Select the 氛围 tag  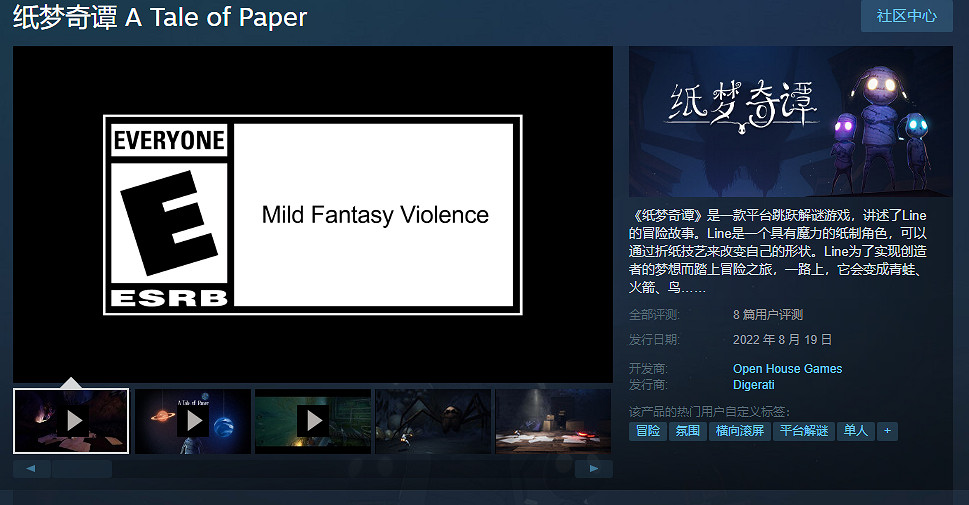(688, 431)
